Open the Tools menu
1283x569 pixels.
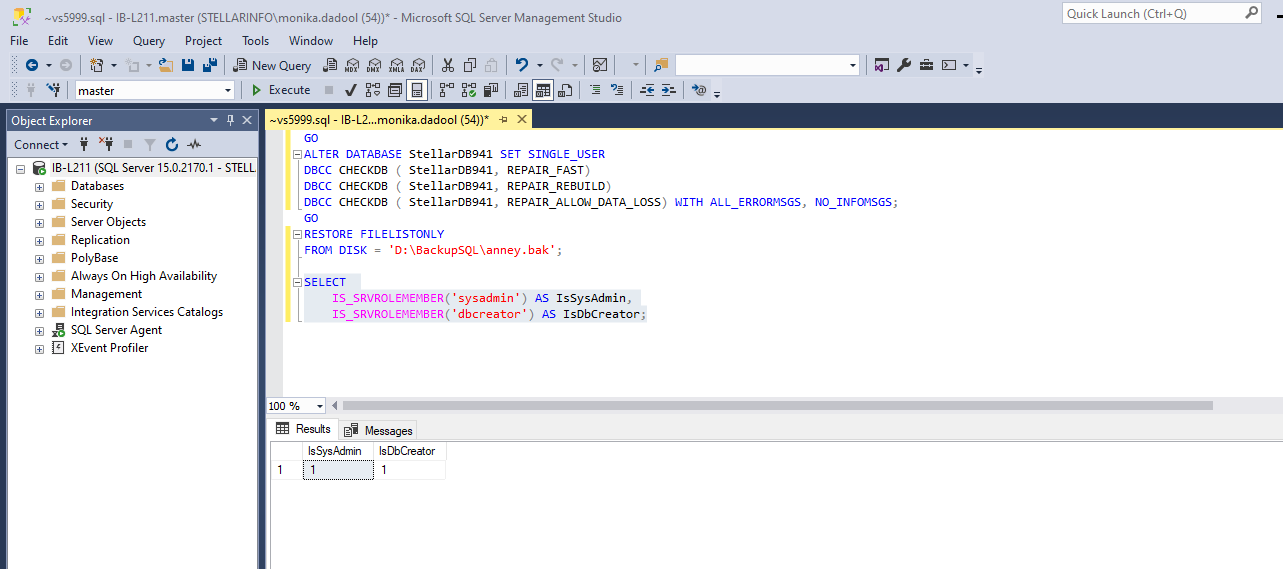pyautogui.click(x=255, y=41)
